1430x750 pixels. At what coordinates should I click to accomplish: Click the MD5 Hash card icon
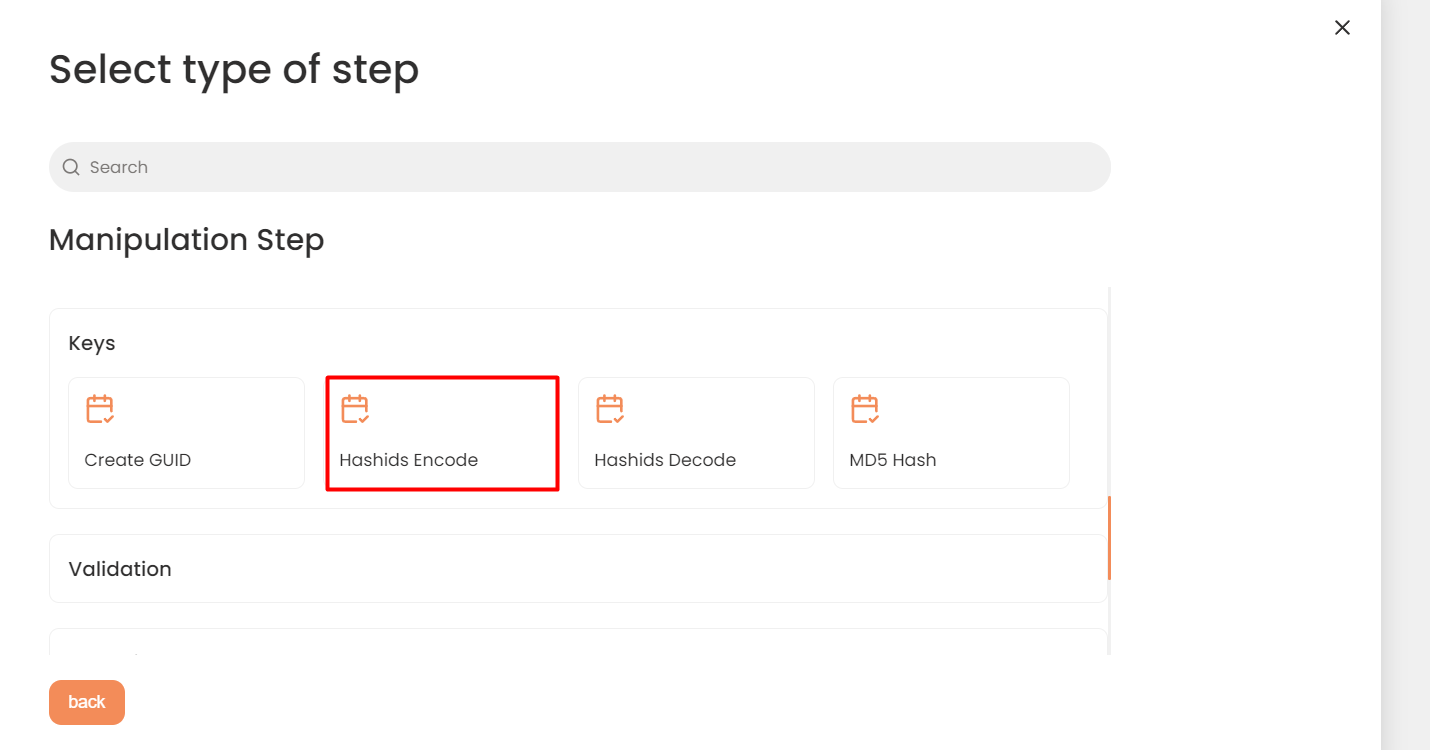865,410
